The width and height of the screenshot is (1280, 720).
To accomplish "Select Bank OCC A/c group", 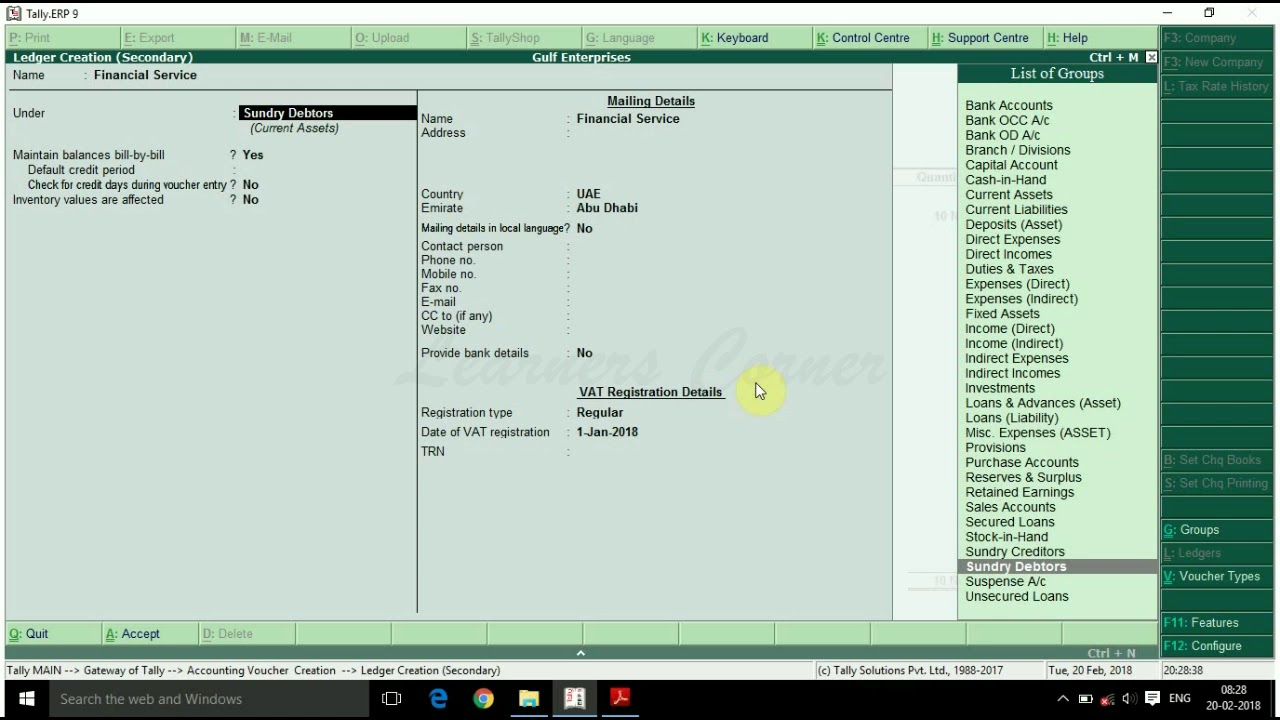I will pyautogui.click(x=1007, y=120).
